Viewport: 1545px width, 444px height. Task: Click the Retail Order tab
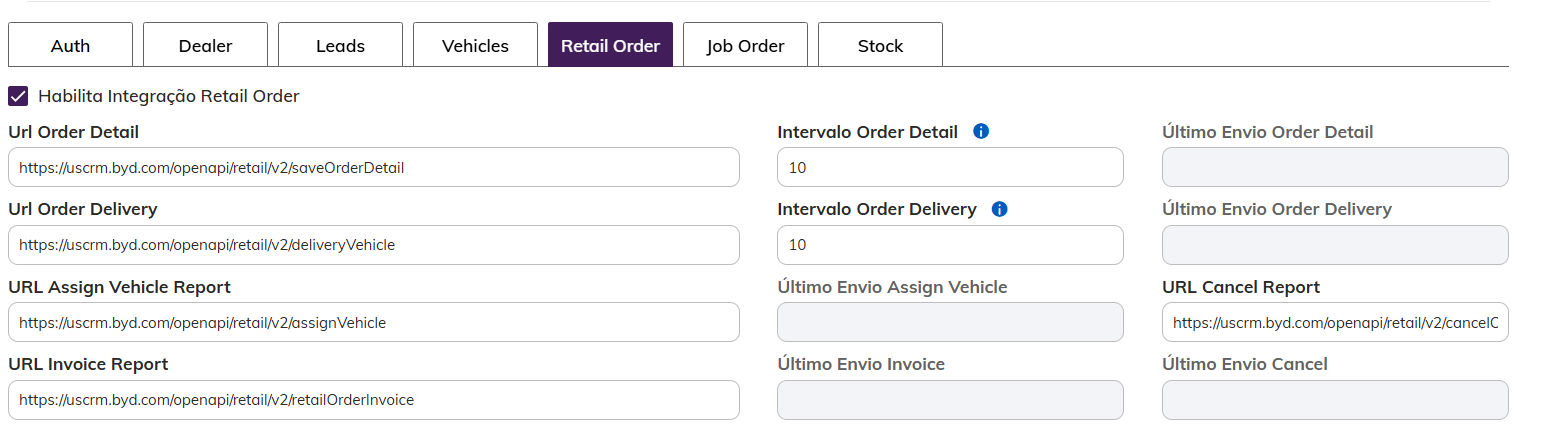click(x=610, y=45)
